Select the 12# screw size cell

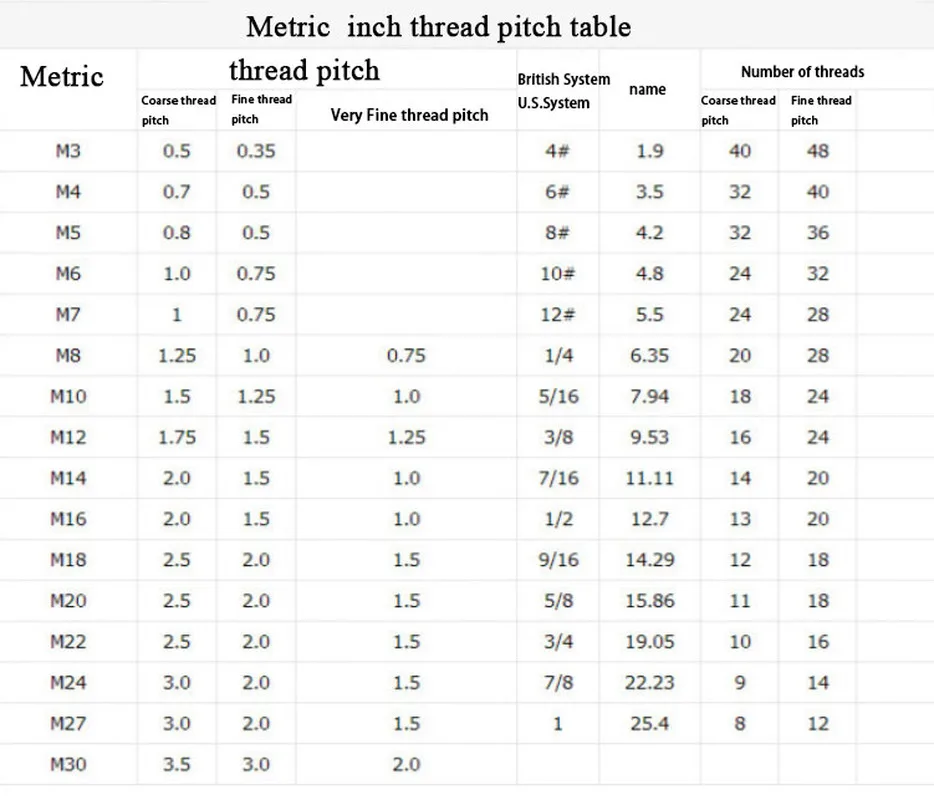pos(558,314)
